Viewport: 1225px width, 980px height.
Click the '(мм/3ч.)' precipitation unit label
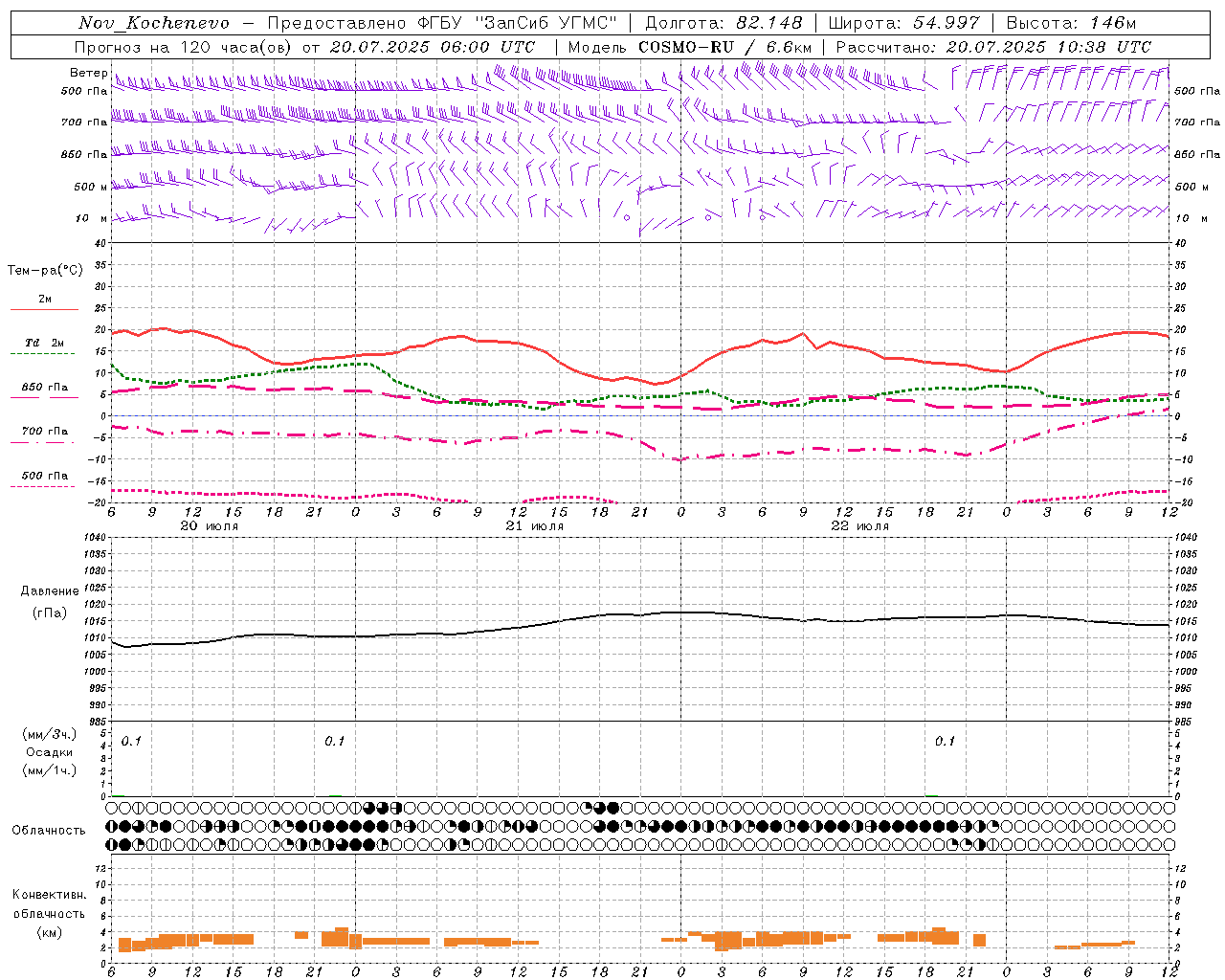(49, 734)
